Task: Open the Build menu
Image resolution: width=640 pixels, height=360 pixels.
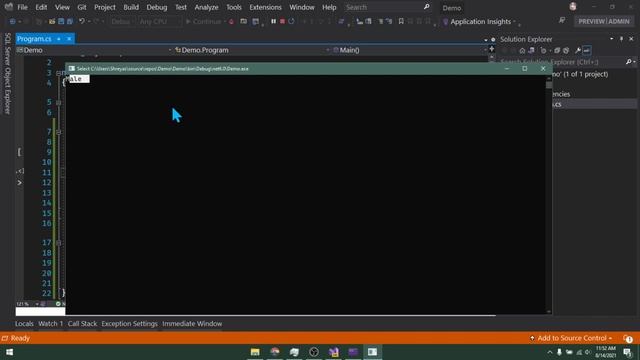Action: click(131, 7)
